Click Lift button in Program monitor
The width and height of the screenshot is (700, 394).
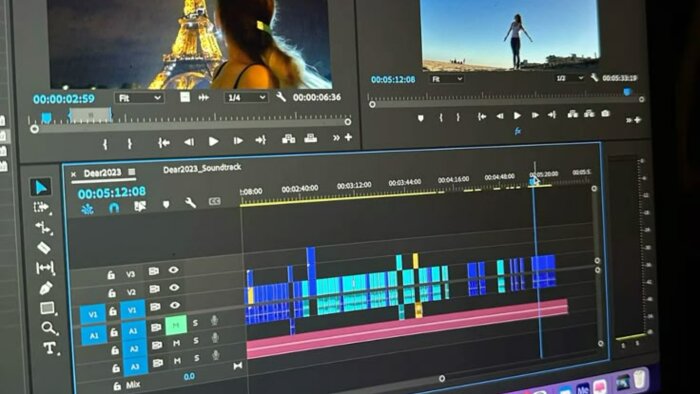[573, 114]
